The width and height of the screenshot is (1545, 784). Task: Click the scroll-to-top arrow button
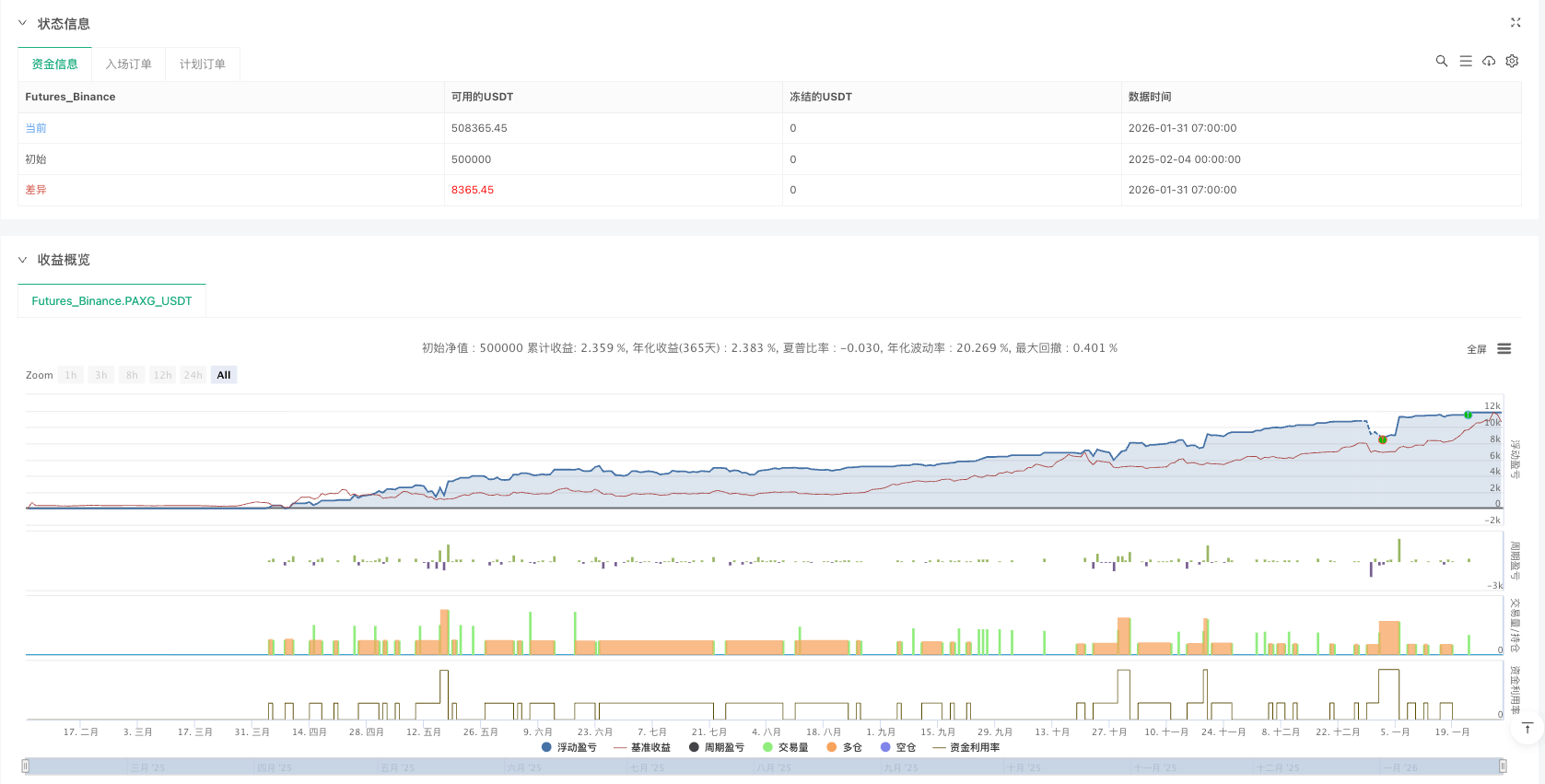pos(1527,729)
